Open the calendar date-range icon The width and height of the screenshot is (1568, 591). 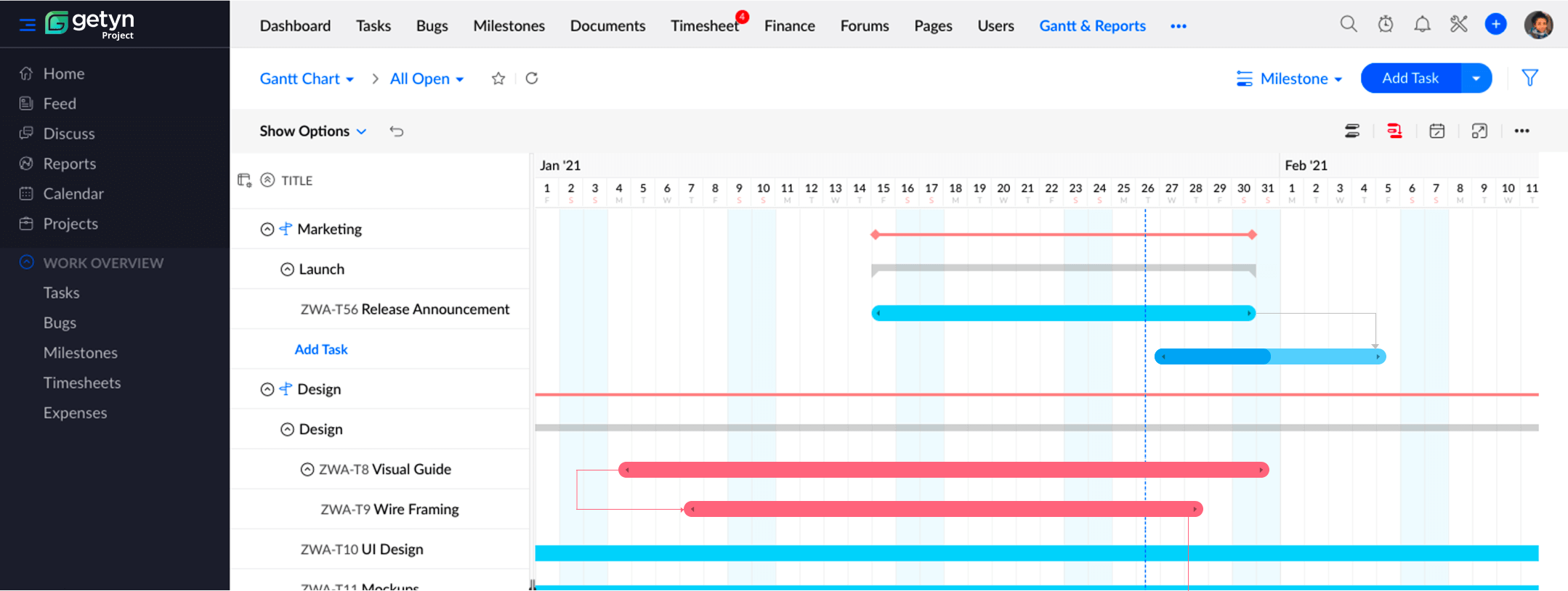point(1436,131)
